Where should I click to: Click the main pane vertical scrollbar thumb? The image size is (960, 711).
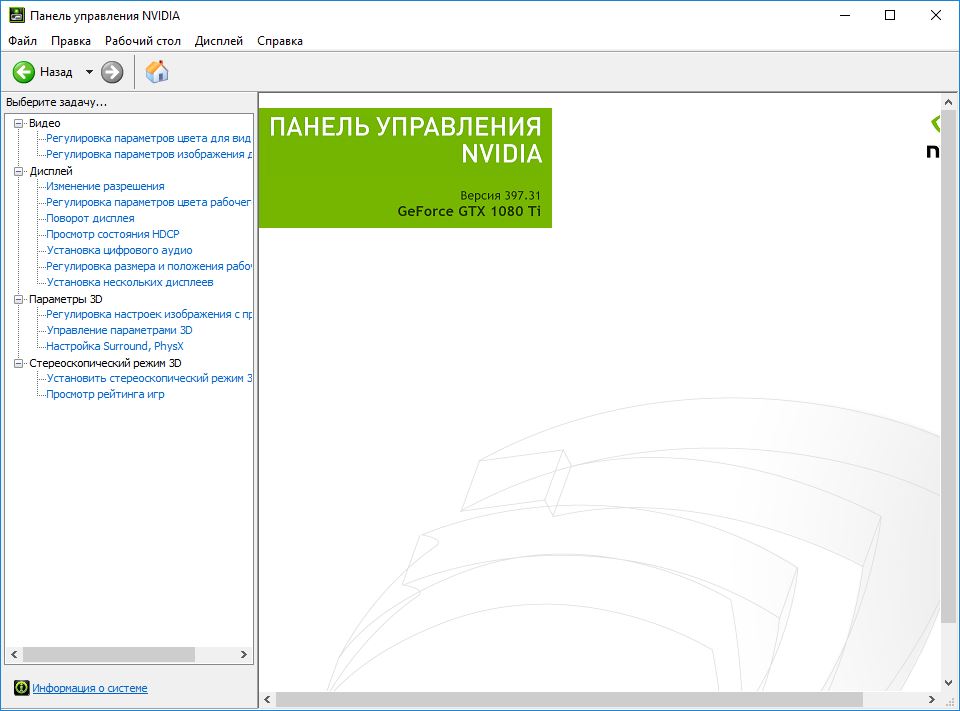coord(948,367)
